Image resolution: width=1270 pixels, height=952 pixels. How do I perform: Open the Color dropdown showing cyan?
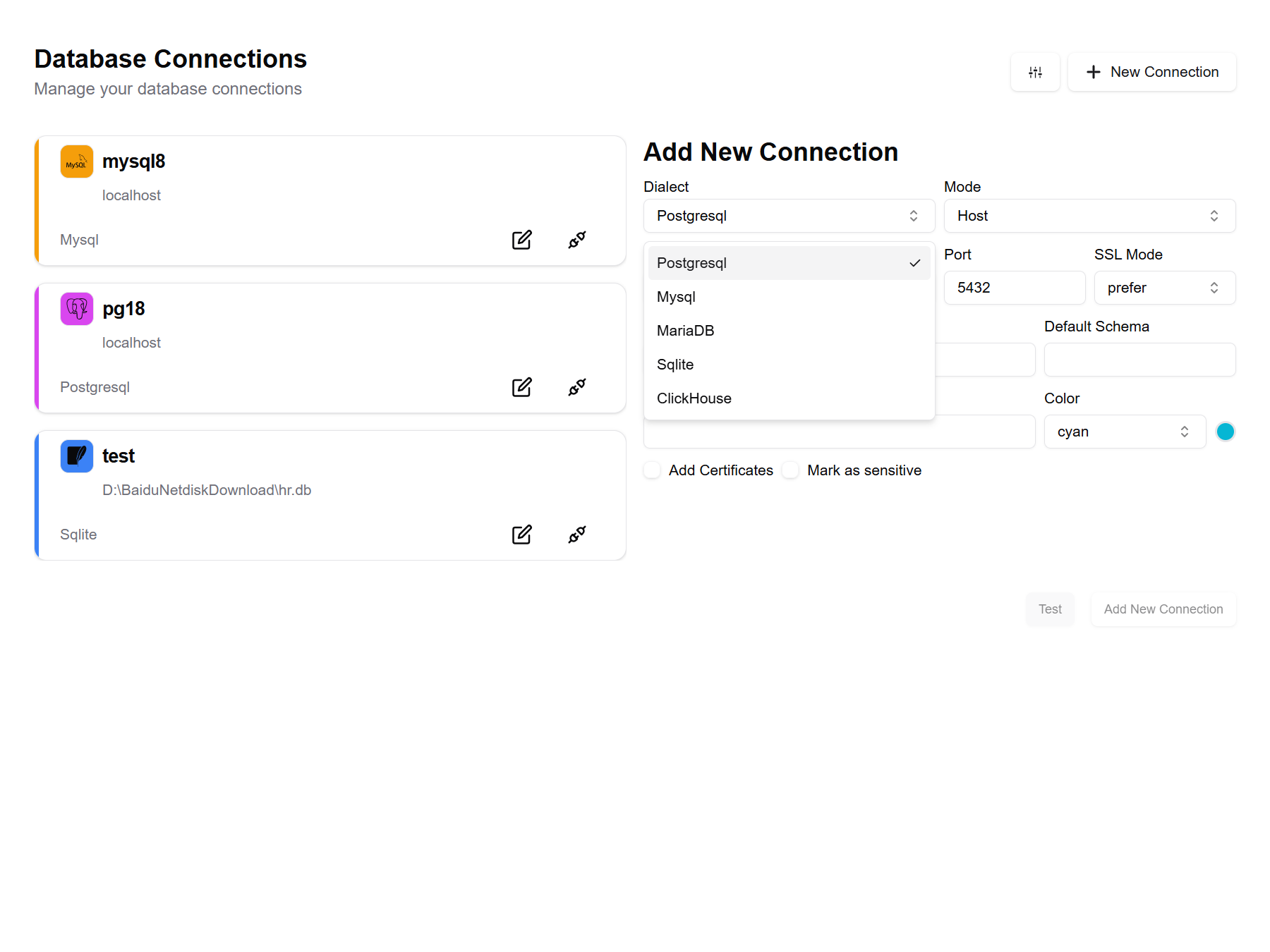coord(1124,432)
